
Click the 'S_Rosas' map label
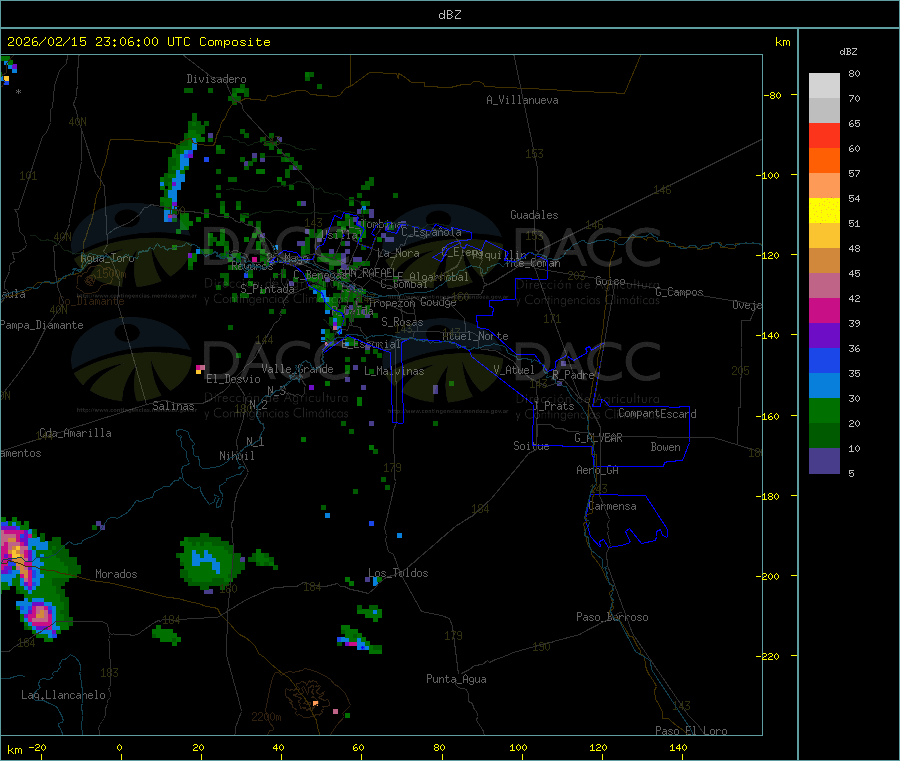tap(402, 322)
